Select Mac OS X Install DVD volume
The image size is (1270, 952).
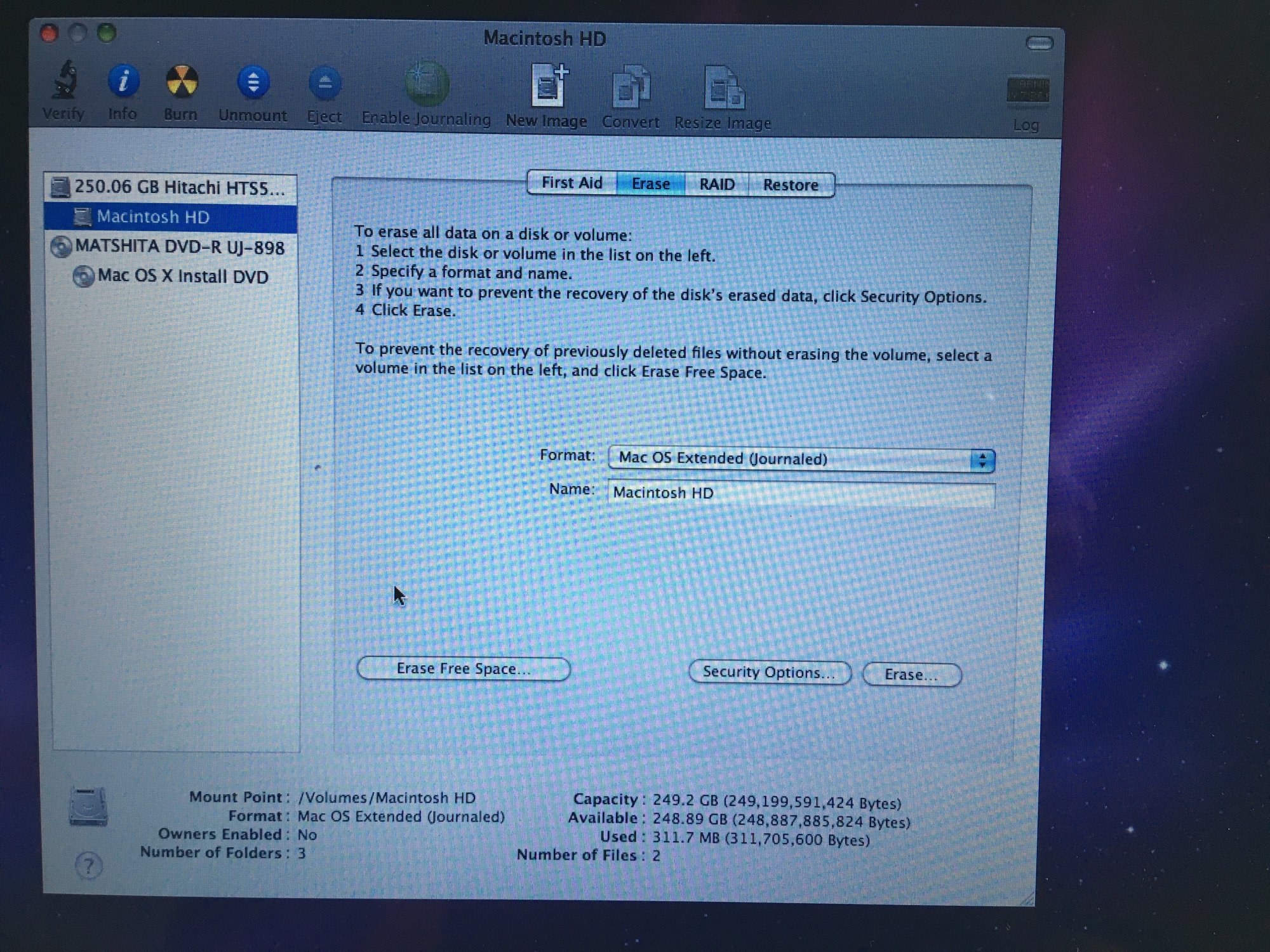click(182, 276)
